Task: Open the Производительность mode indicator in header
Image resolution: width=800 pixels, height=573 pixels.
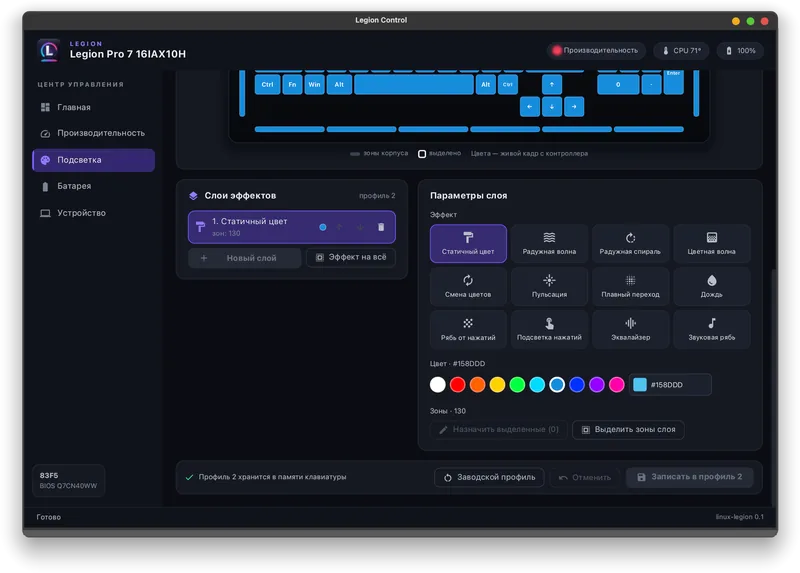Action: (596, 51)
